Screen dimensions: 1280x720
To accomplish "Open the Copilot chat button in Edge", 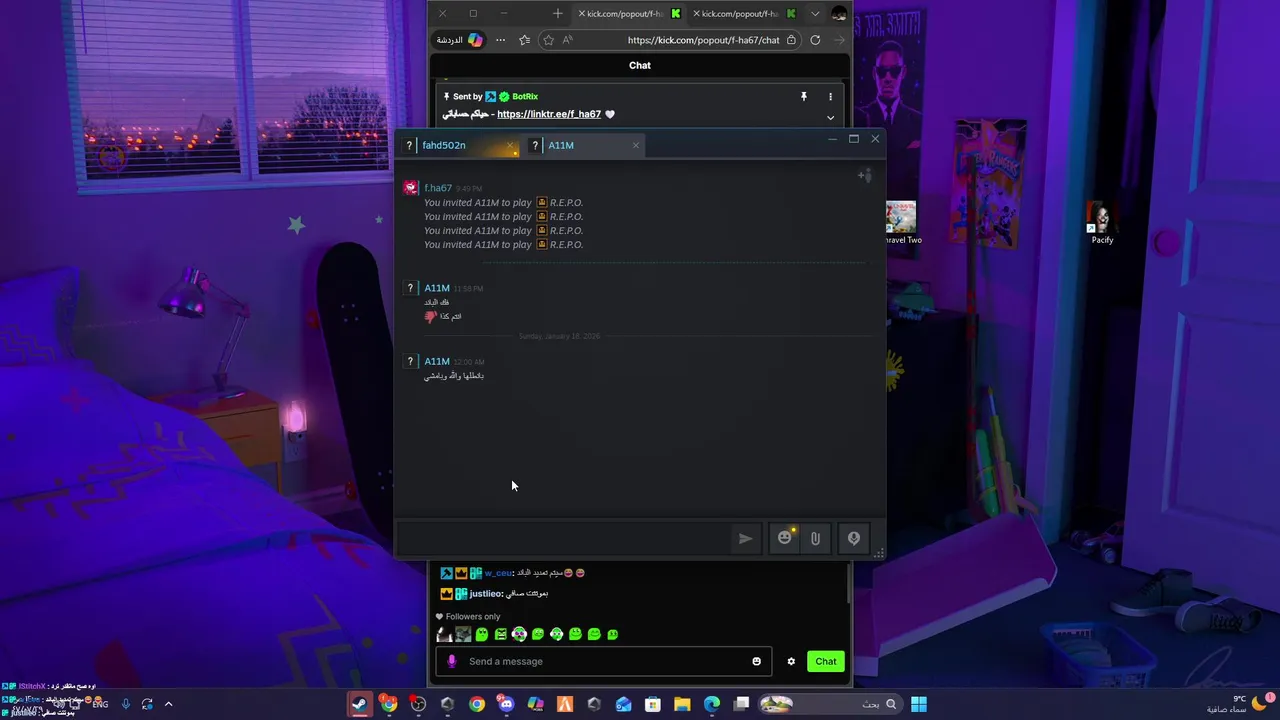I will click(x=460, y=40).
